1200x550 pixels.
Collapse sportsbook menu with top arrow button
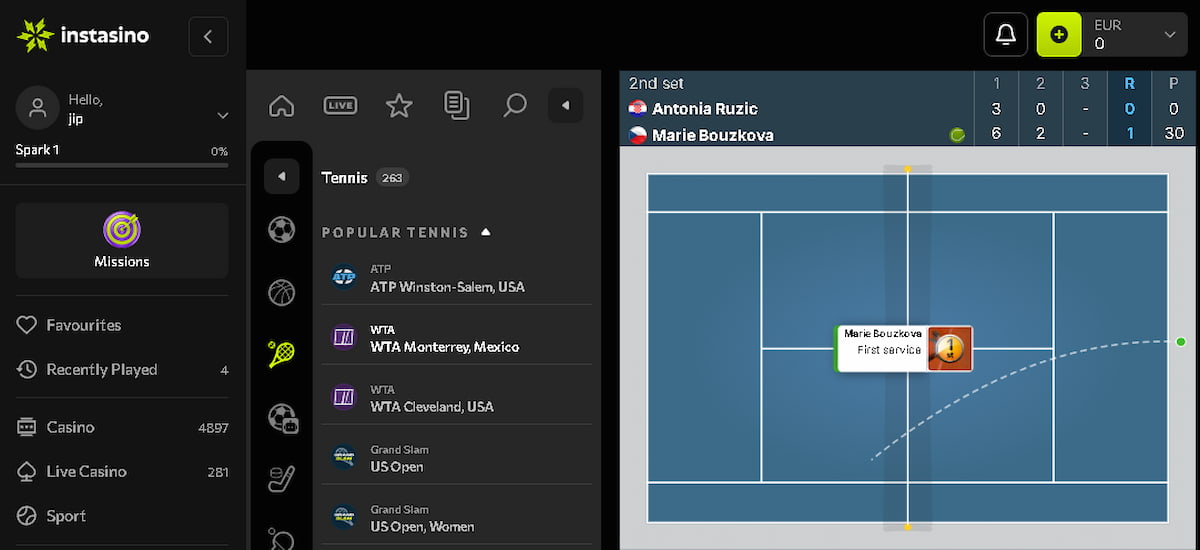[566, 105]
